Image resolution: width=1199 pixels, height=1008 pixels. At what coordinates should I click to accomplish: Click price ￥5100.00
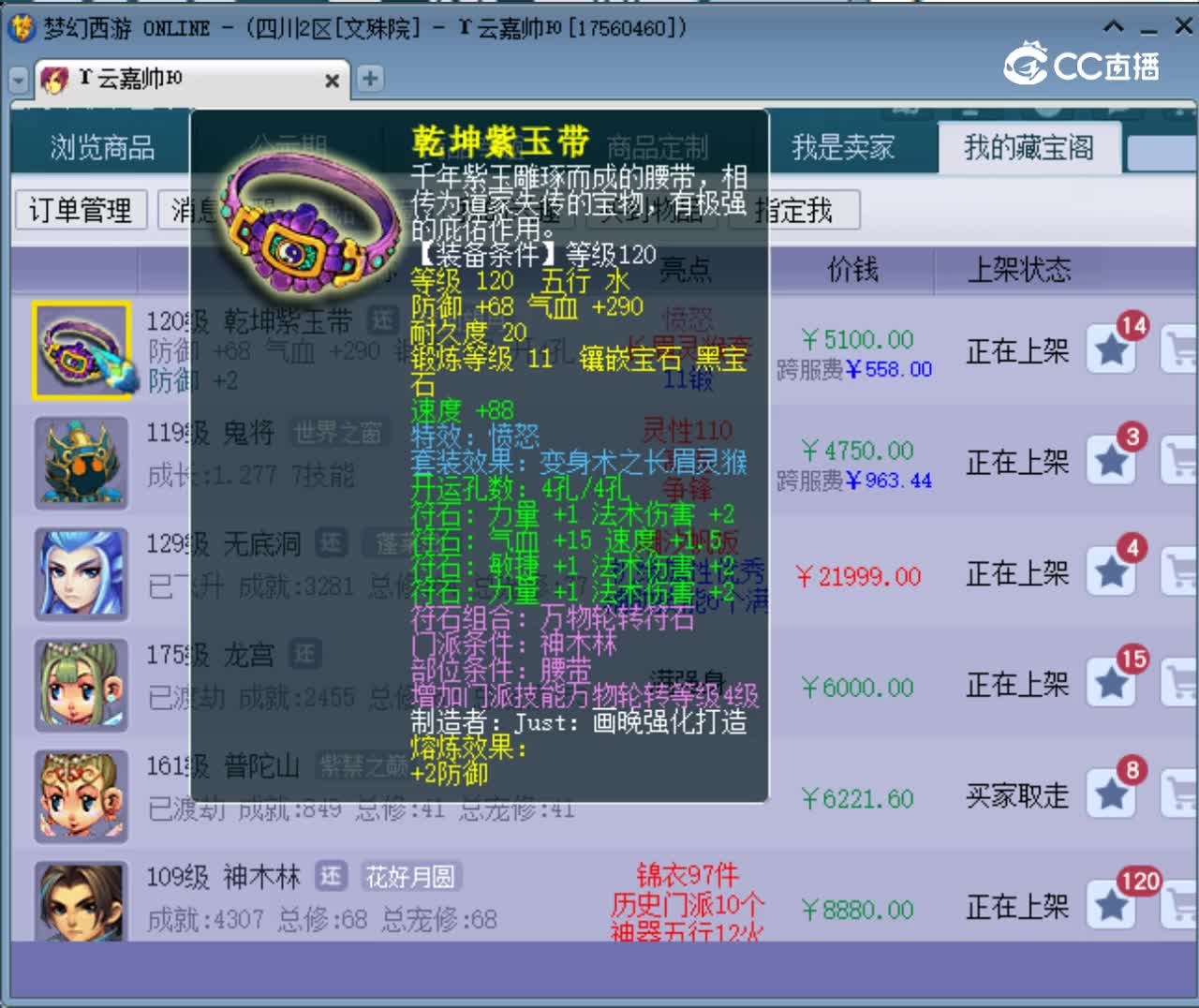tap(857, 339)
